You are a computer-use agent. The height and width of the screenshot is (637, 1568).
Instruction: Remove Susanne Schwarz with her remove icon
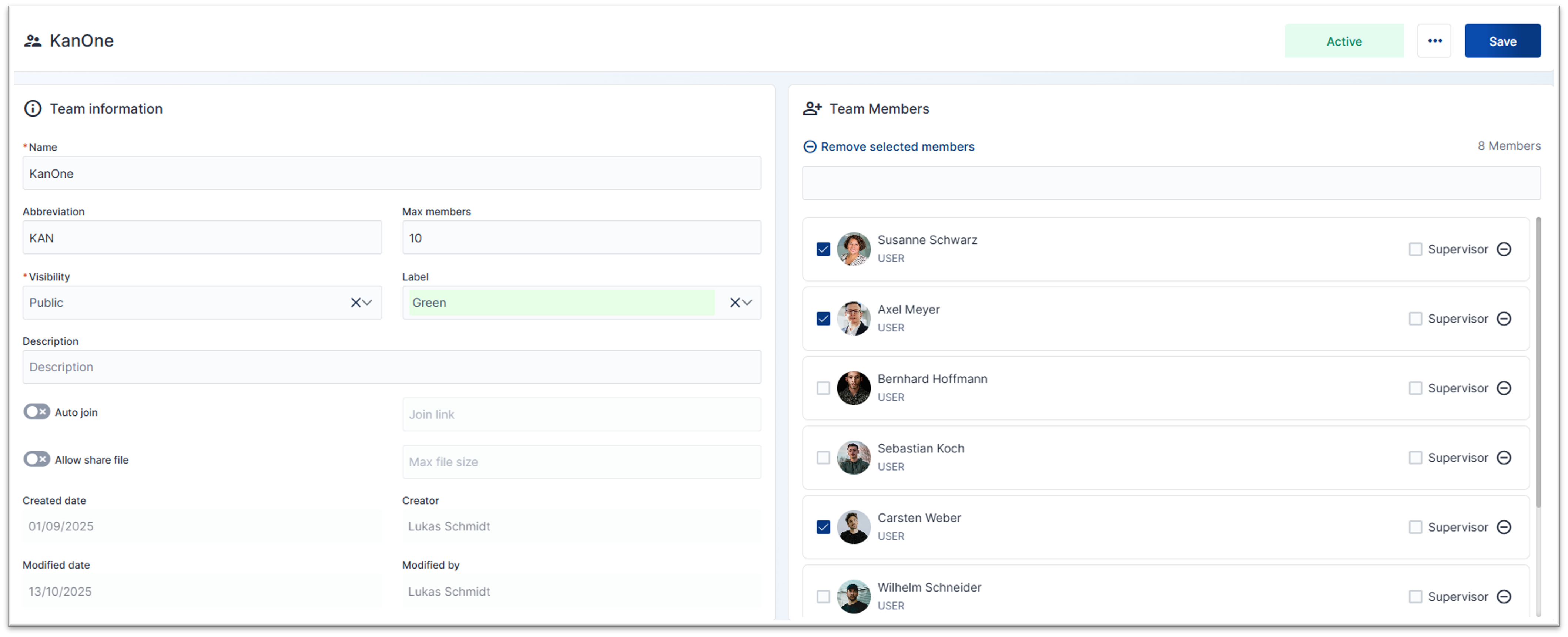(x=1504, y=249)
